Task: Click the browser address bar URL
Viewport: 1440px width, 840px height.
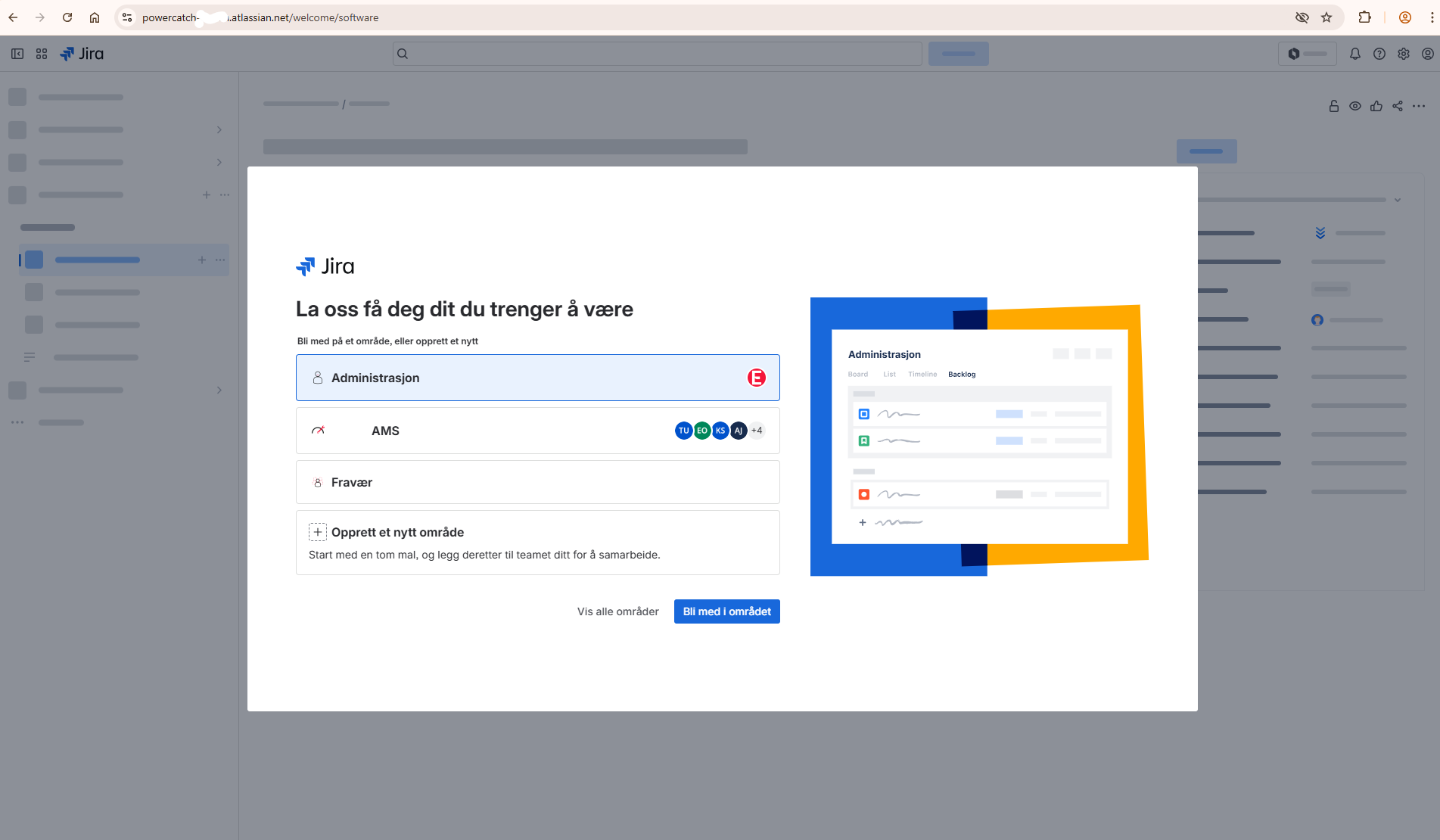Action: 260,17
